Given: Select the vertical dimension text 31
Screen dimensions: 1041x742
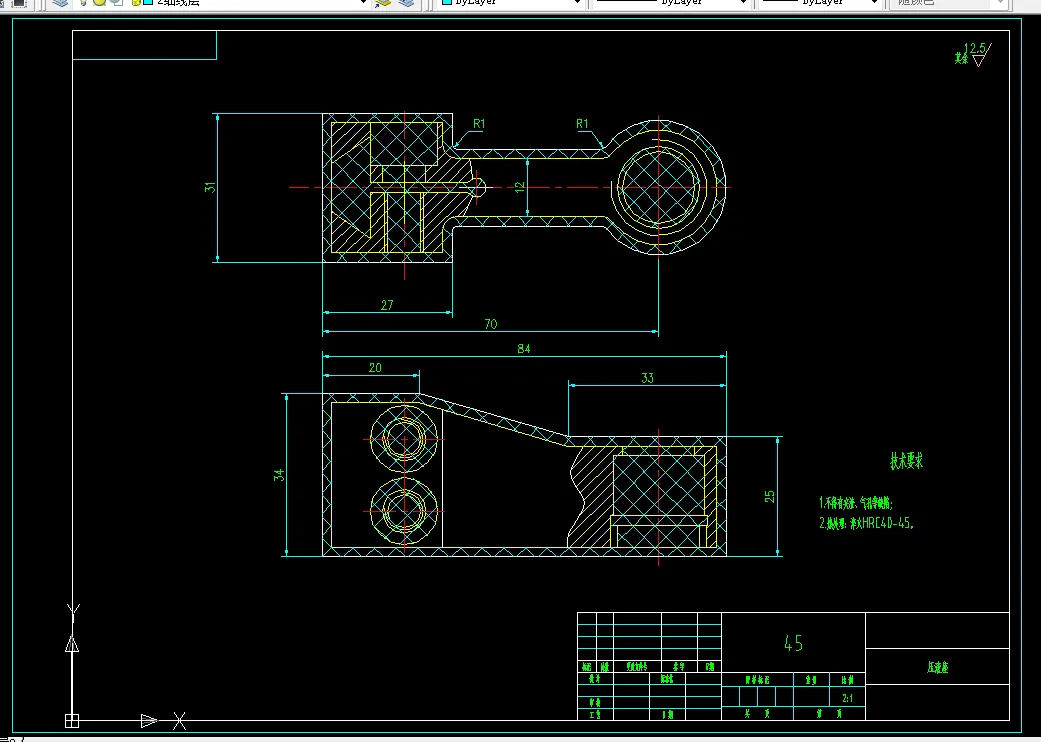Looking at the screenshot, I should pyautogui.click(x=210, y=187).
